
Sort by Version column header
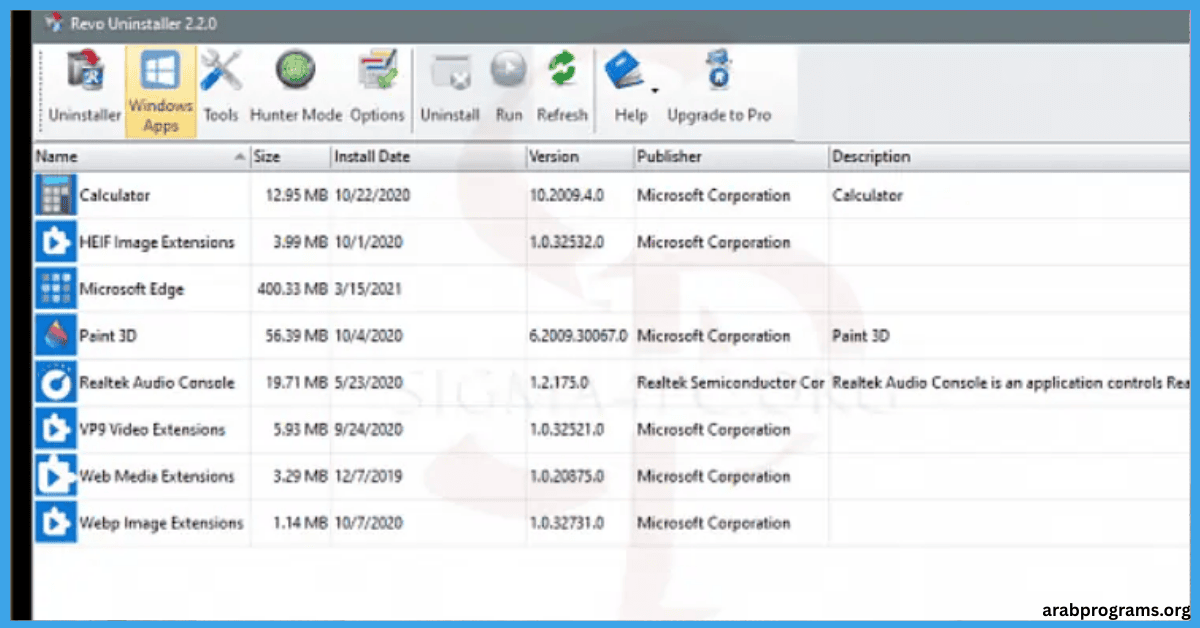[580, 157]
